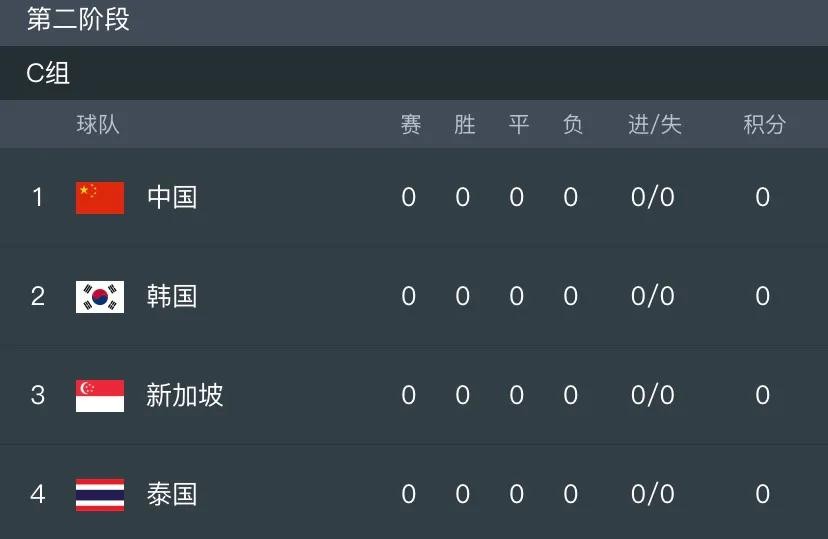Open the 中国 team name

(x=172, y=198)
